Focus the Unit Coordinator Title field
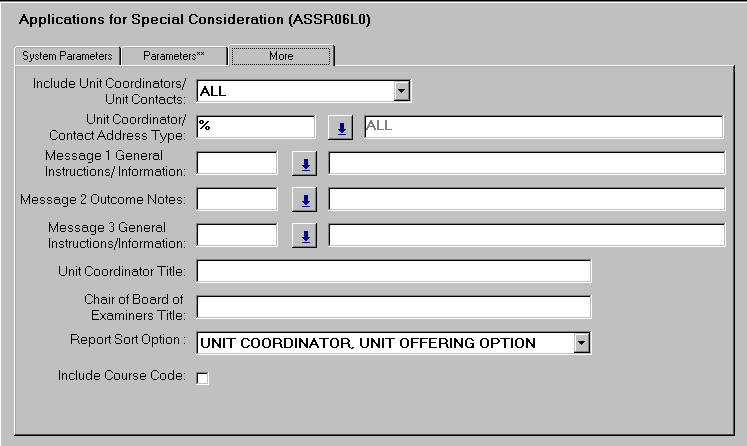Screen dimensions: 747x446 394,271
